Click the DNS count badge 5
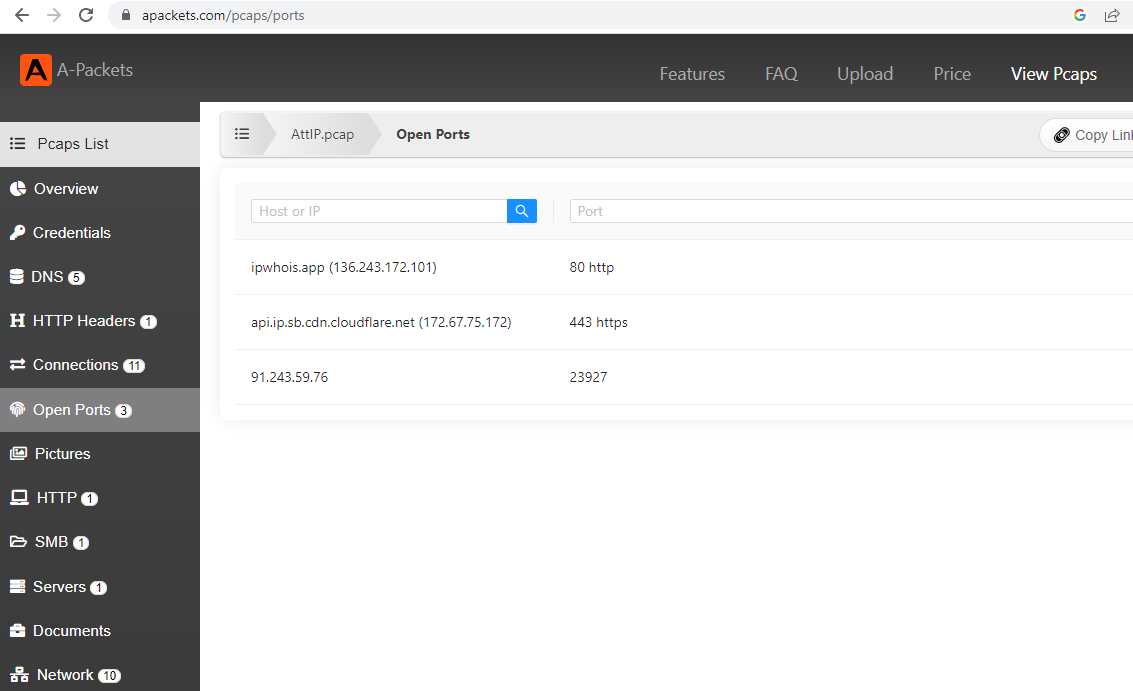1133x691 pixels. coord(77,278)
